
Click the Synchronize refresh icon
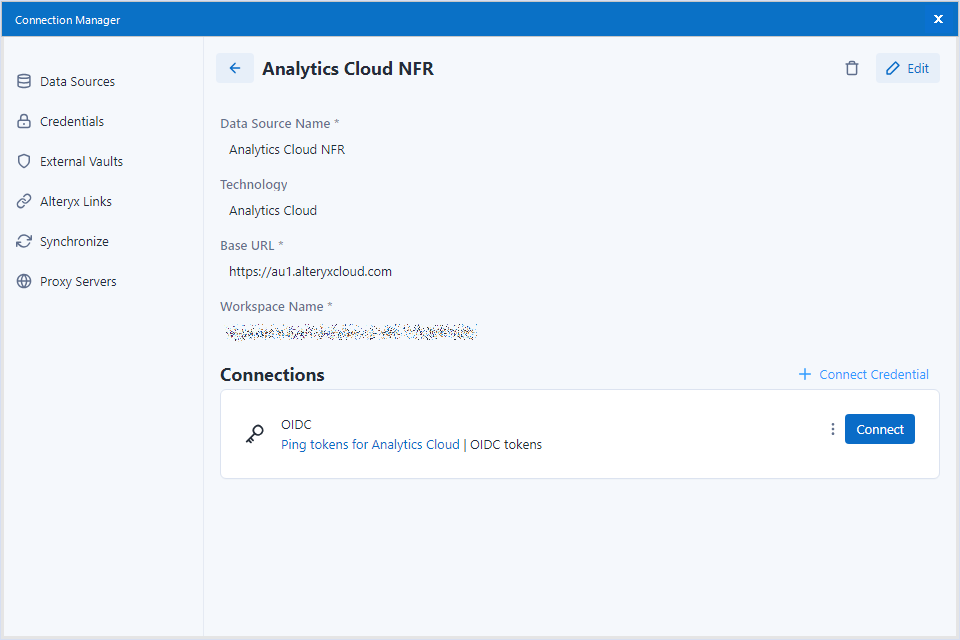click(x=24, y=241)
